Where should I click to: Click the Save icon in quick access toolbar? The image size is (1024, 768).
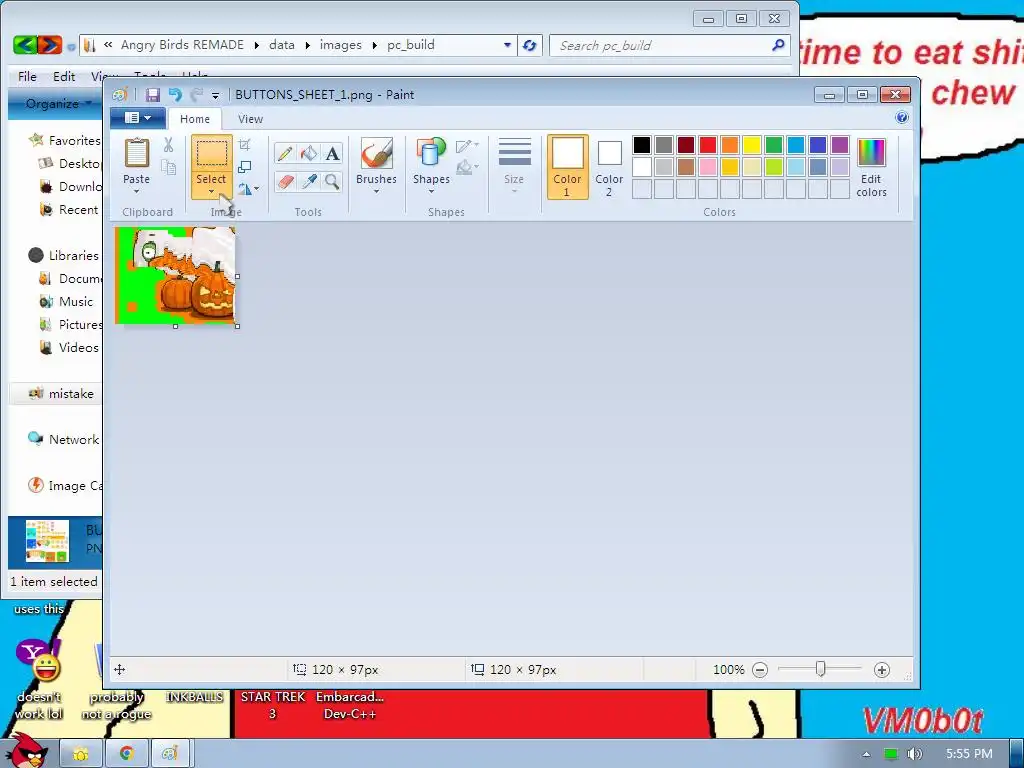click(x=153, y=95)
